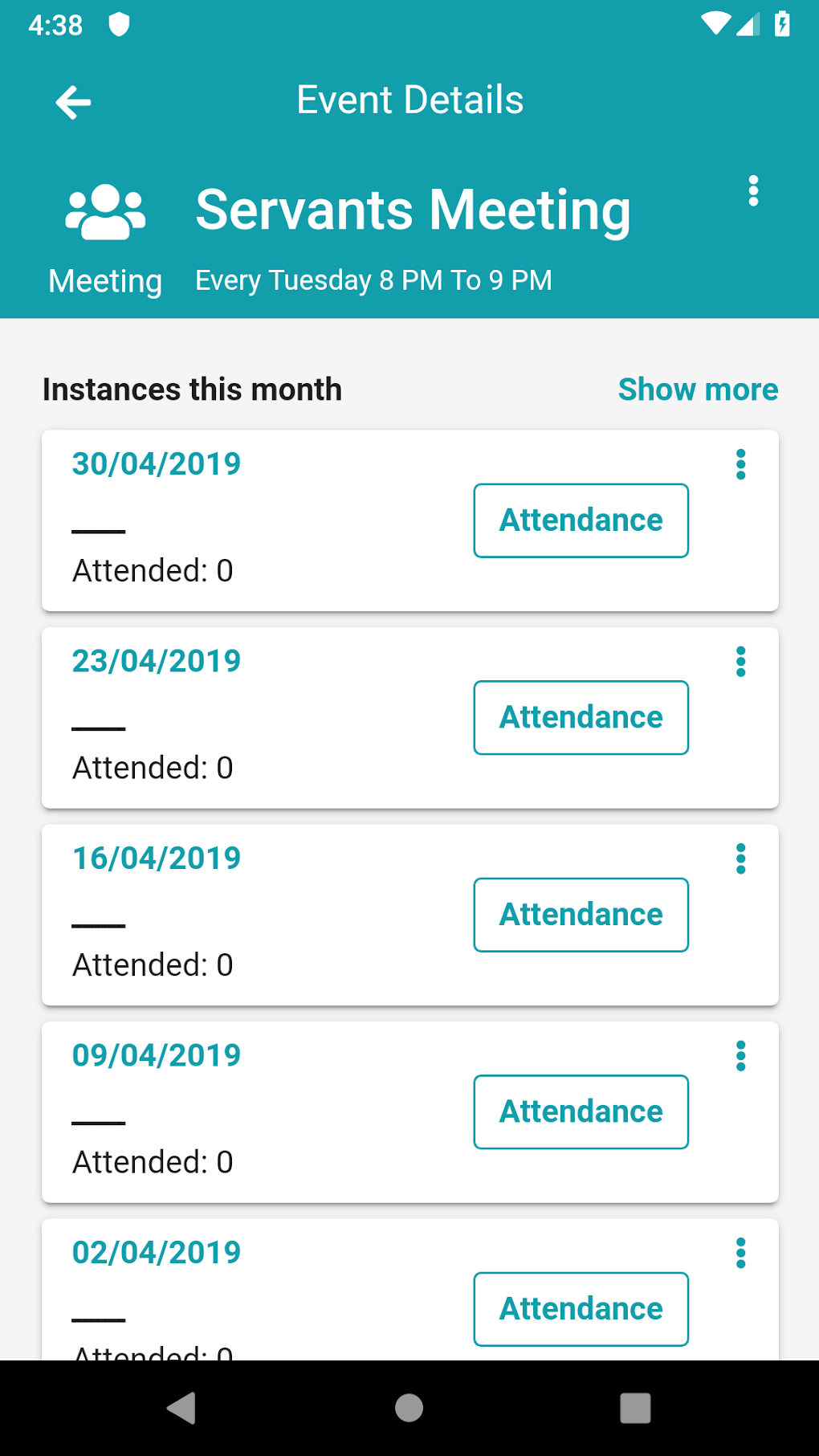Tap the Servants Meeting title
The width and height of the screenshot is (819, 1456).
(x=413, y=210)
